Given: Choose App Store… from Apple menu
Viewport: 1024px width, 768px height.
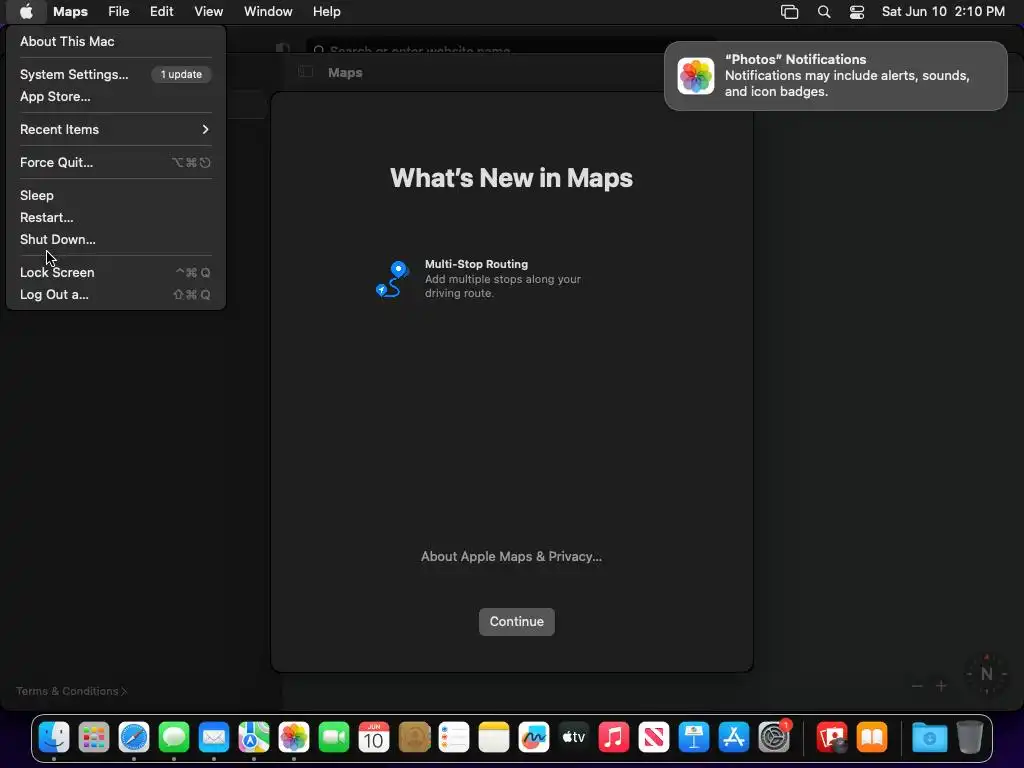Looking at the screenshot, I should (116, 97).
